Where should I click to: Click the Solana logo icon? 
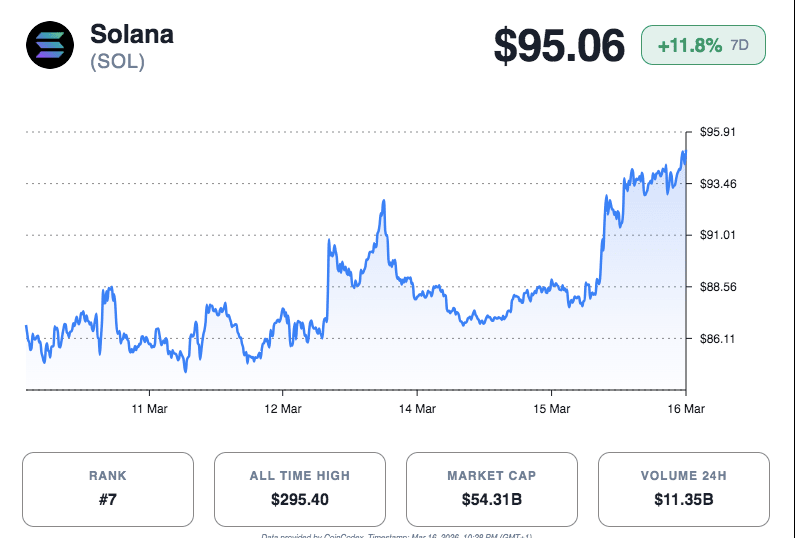(49, 46)
